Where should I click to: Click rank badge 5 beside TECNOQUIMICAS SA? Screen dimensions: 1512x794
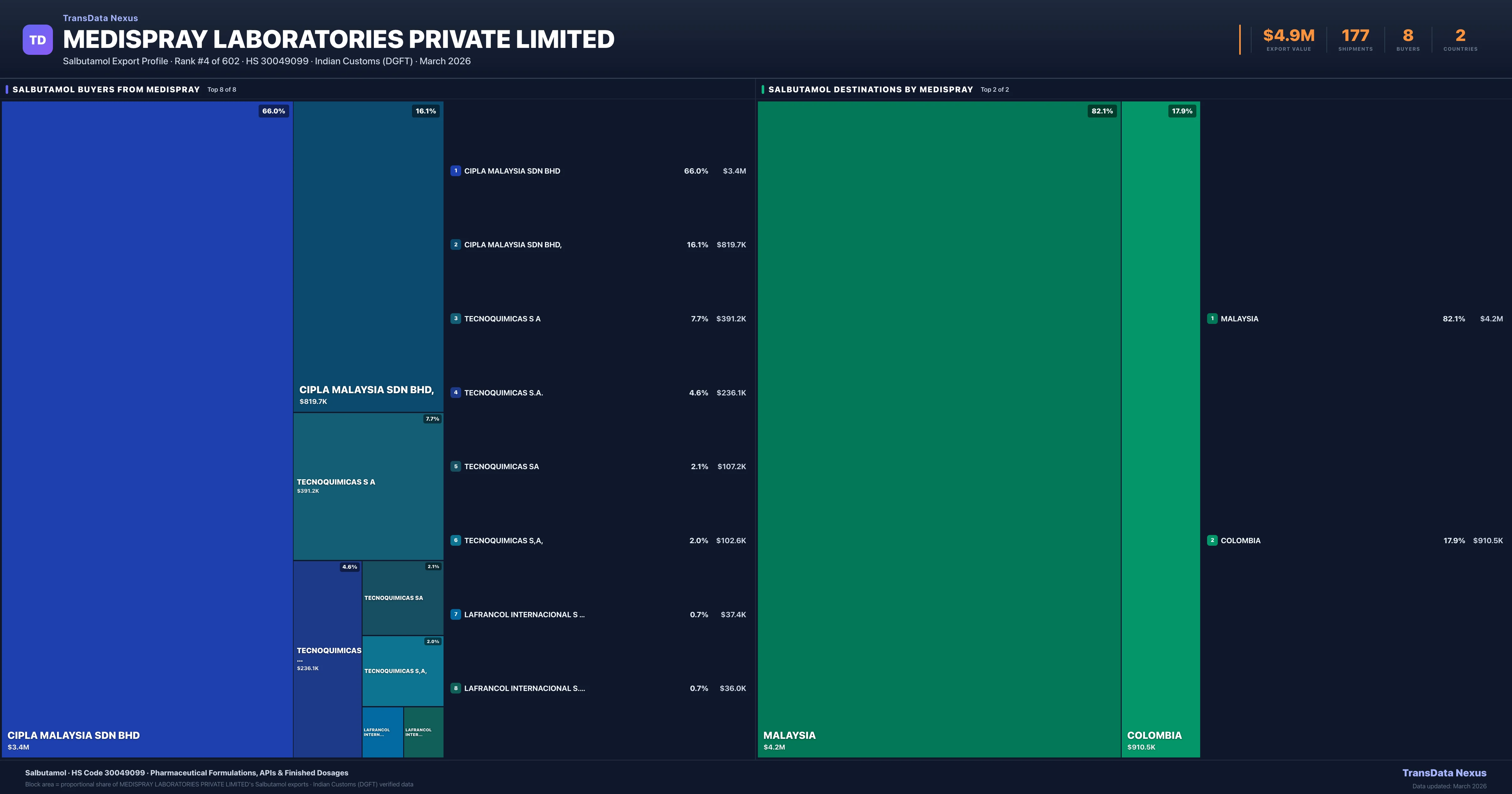pos(455,466)
